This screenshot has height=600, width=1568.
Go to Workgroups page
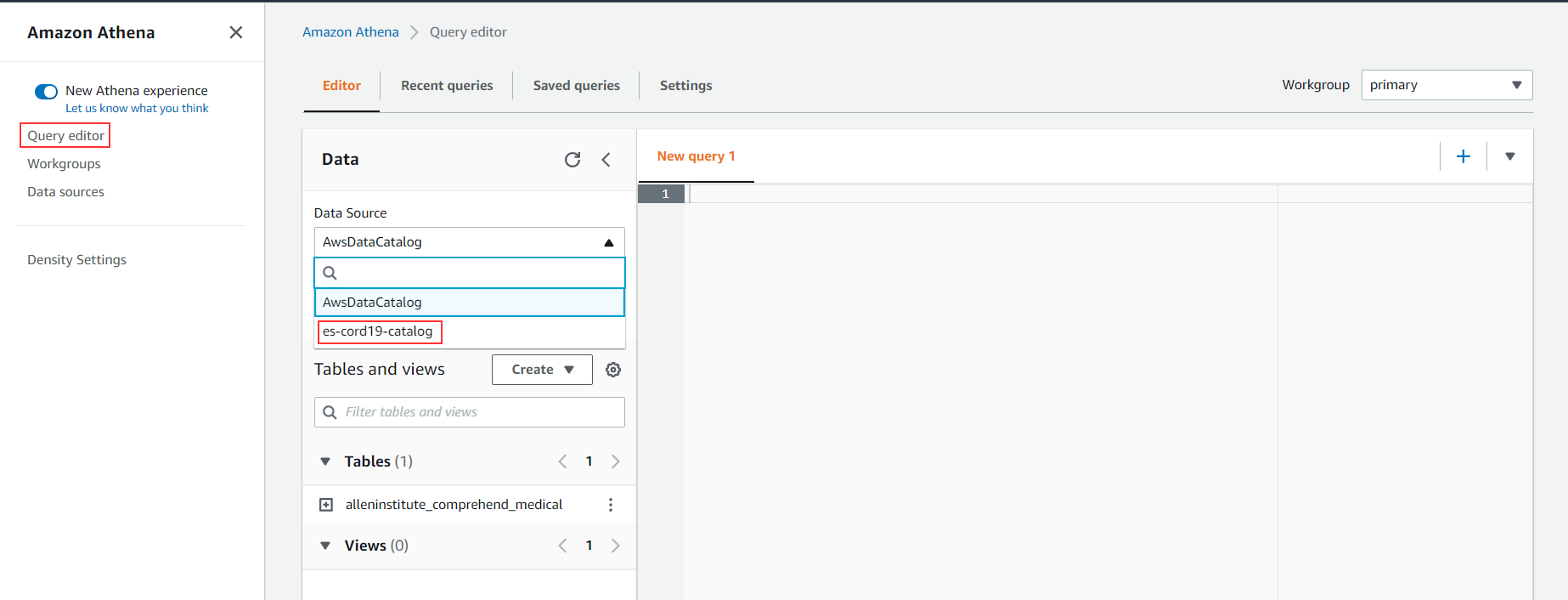64,163
